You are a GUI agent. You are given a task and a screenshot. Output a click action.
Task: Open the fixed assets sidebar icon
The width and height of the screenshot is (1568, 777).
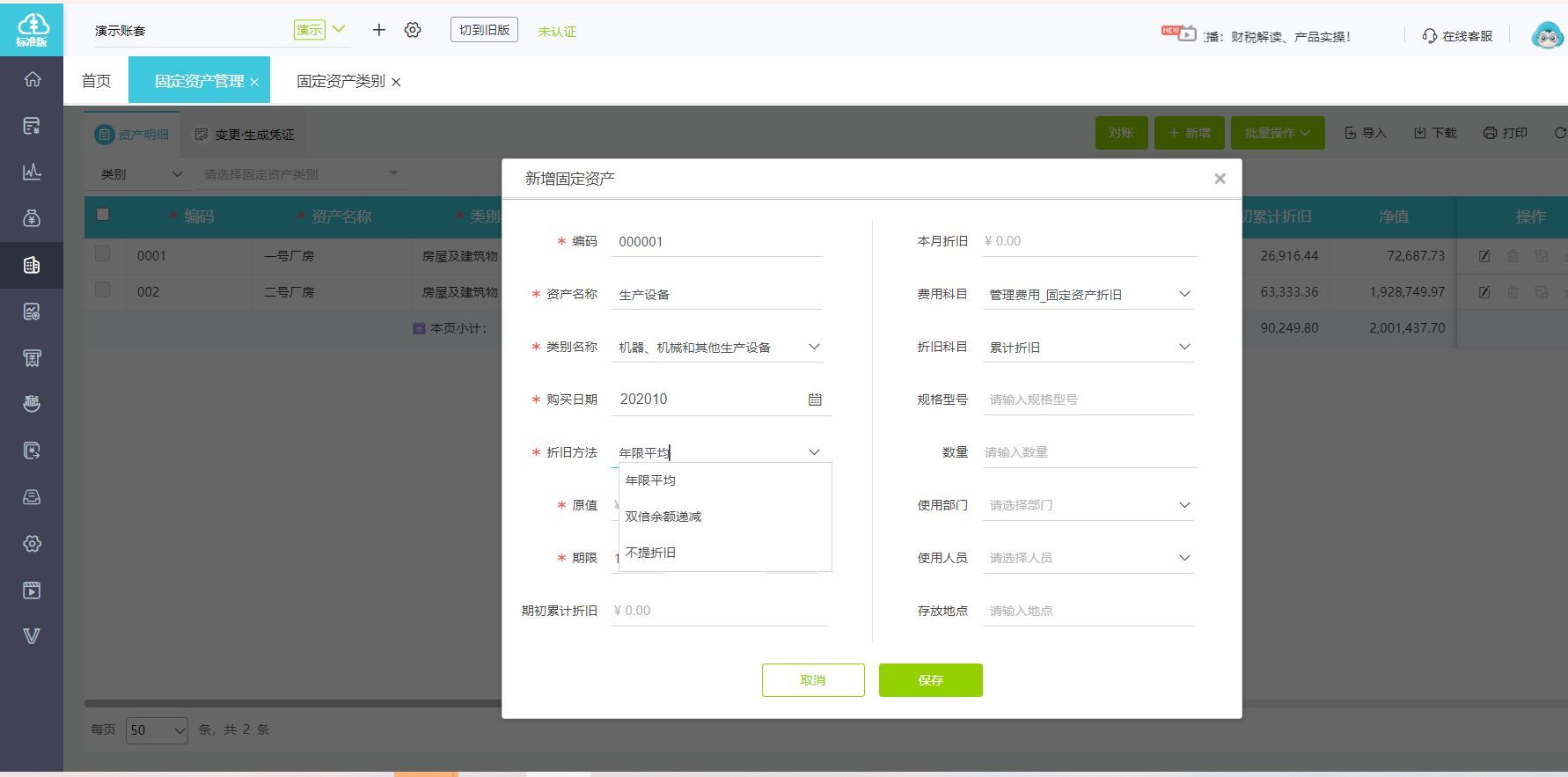click(x=32, y=265)
